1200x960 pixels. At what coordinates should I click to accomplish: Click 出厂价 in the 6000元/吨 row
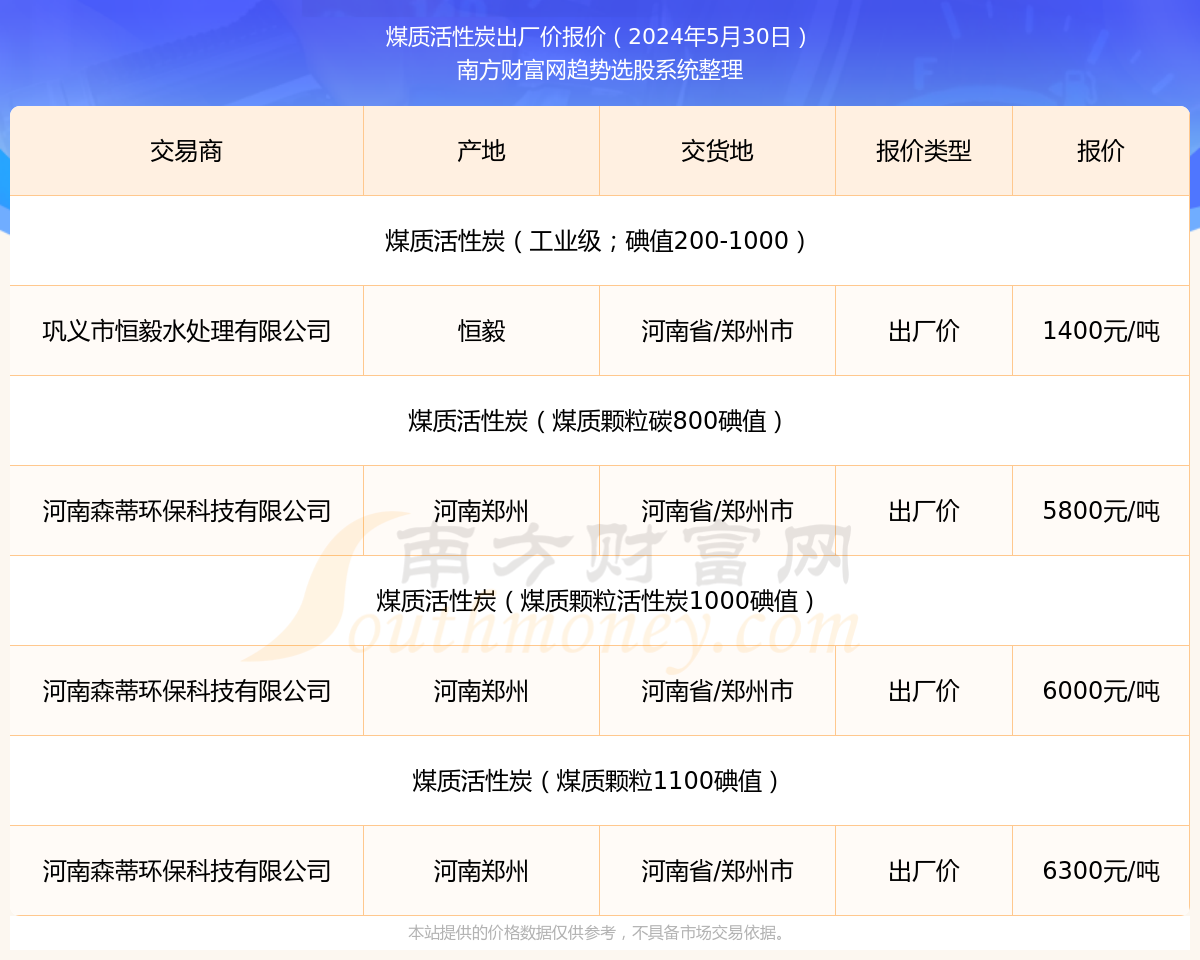(924, 691)
